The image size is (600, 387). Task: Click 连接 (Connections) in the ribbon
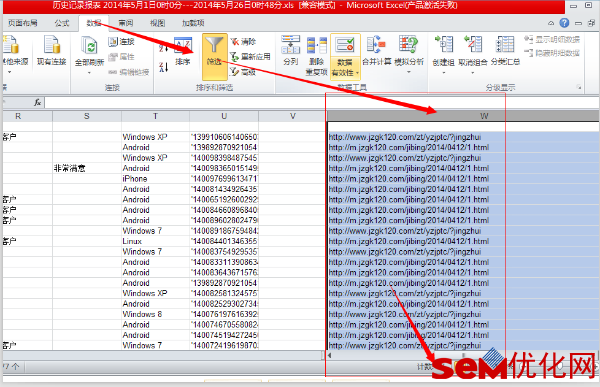122,41
